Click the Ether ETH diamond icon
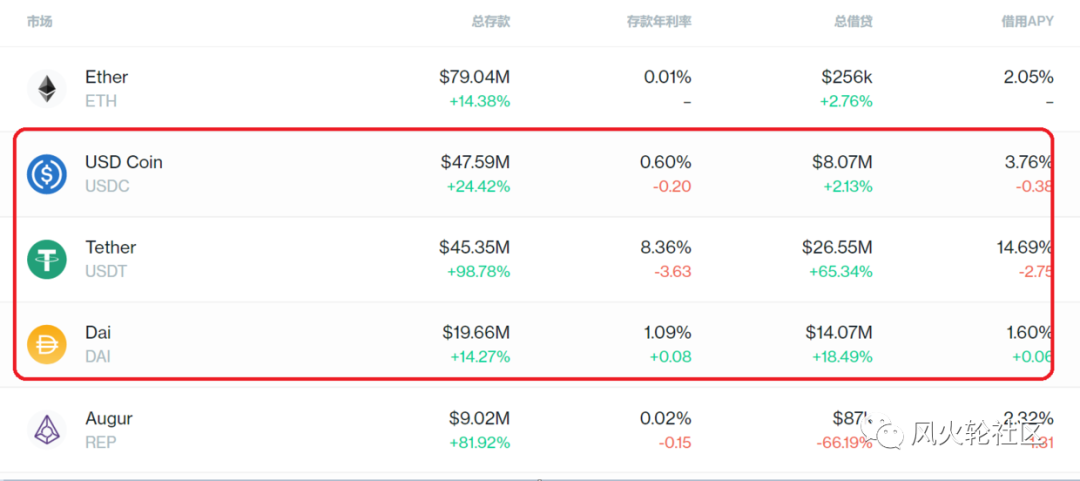 [x=47, y=89]
